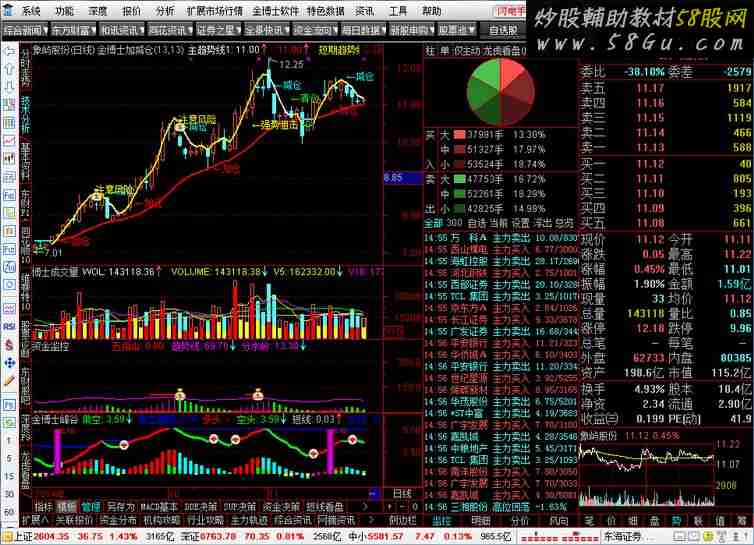The width and height of the screenshot is (754, 545).
Task: Open the 新股申购 dropdown
Action: (411, 30)
